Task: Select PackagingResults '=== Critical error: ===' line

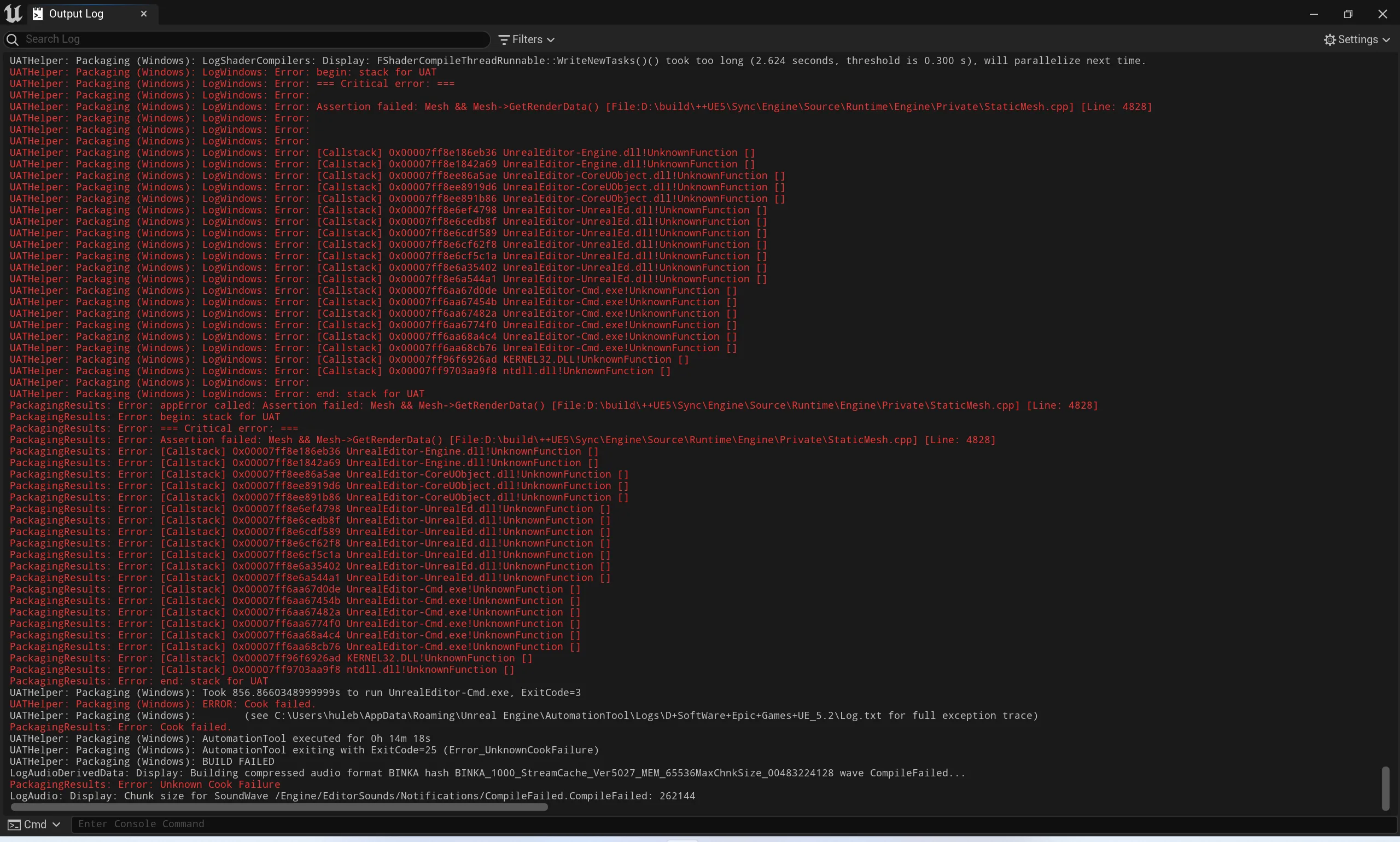Action: [154, 428]
